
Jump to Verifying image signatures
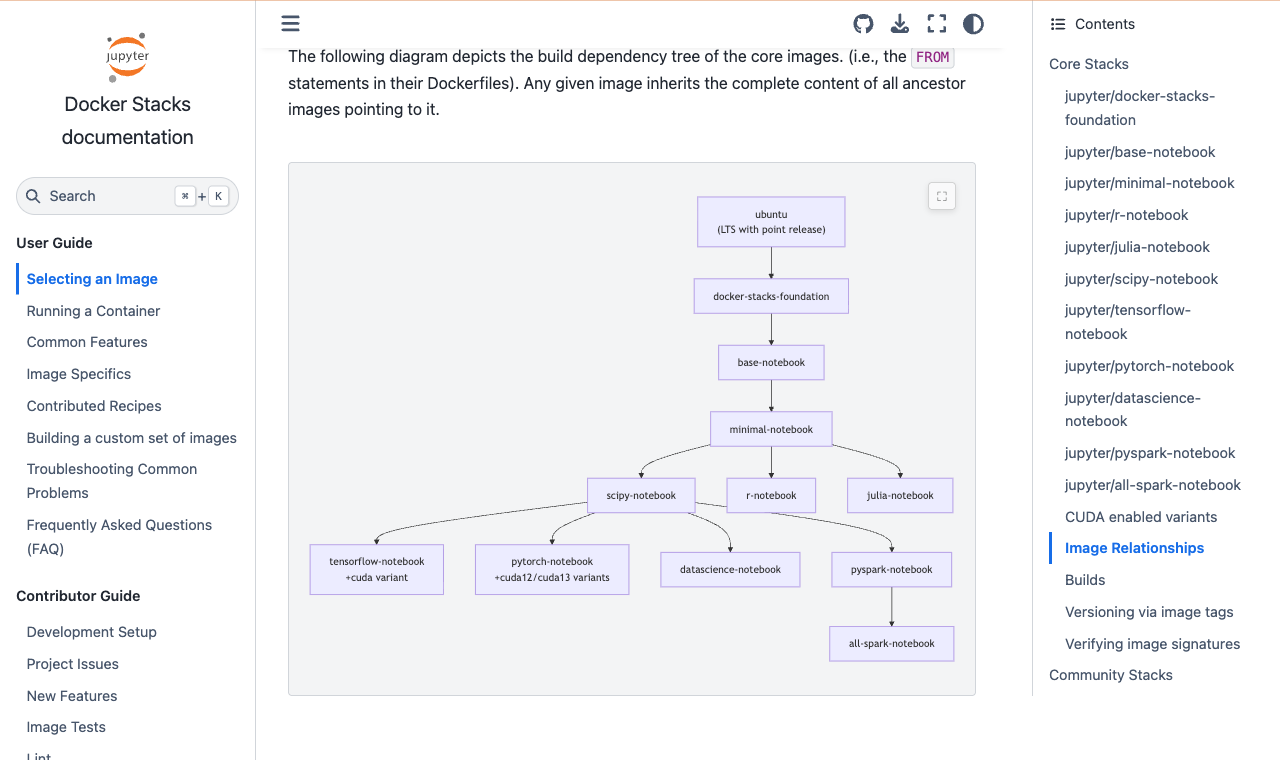point(1152,644)
